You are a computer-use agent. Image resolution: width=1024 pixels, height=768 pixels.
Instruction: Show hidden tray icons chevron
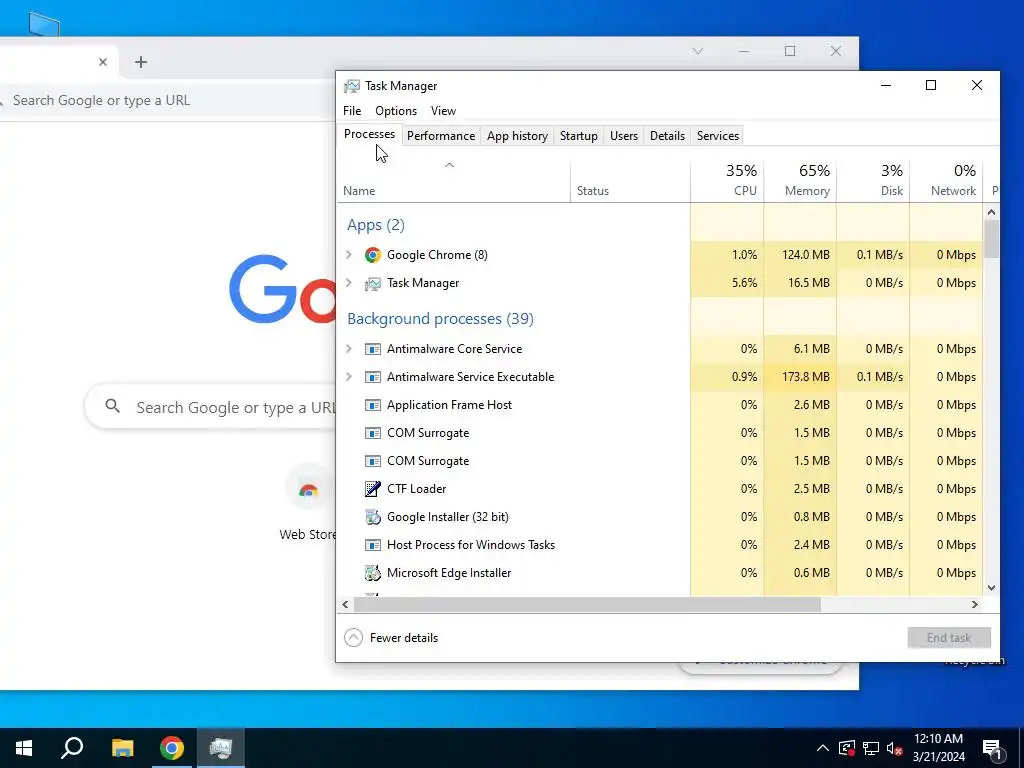tap(823, 748)
